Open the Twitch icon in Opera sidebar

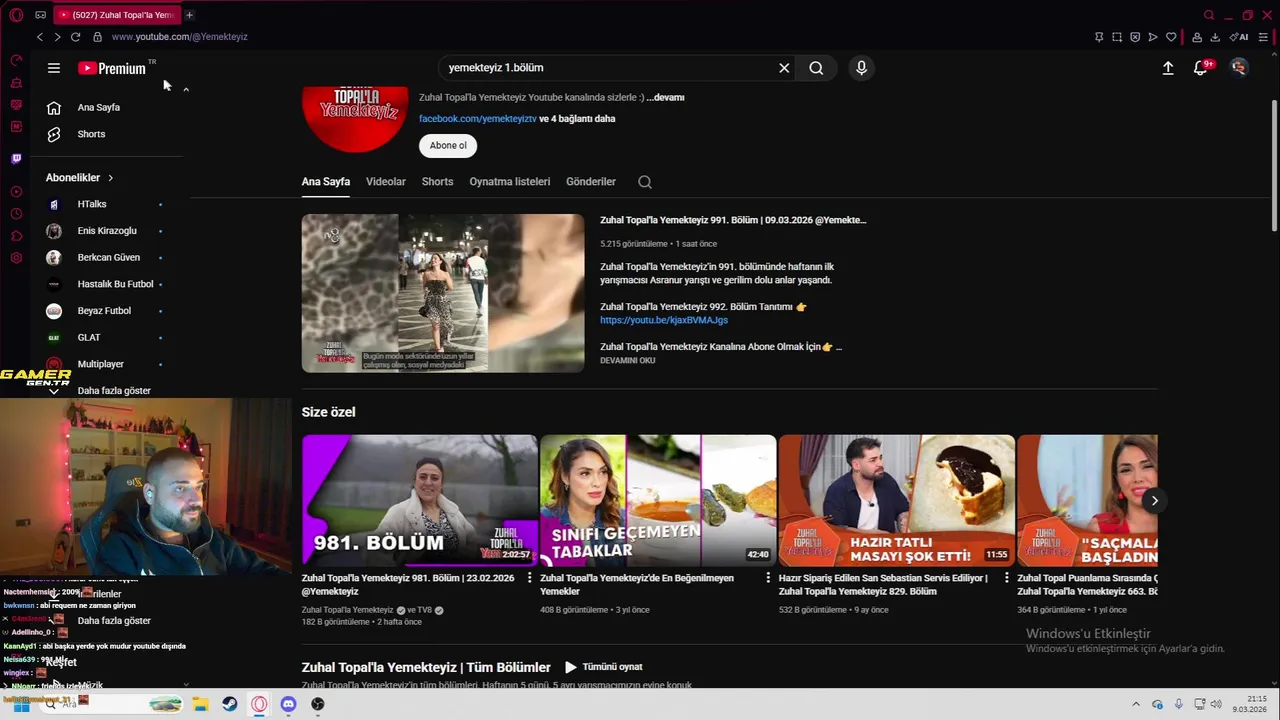coord(16,158)
